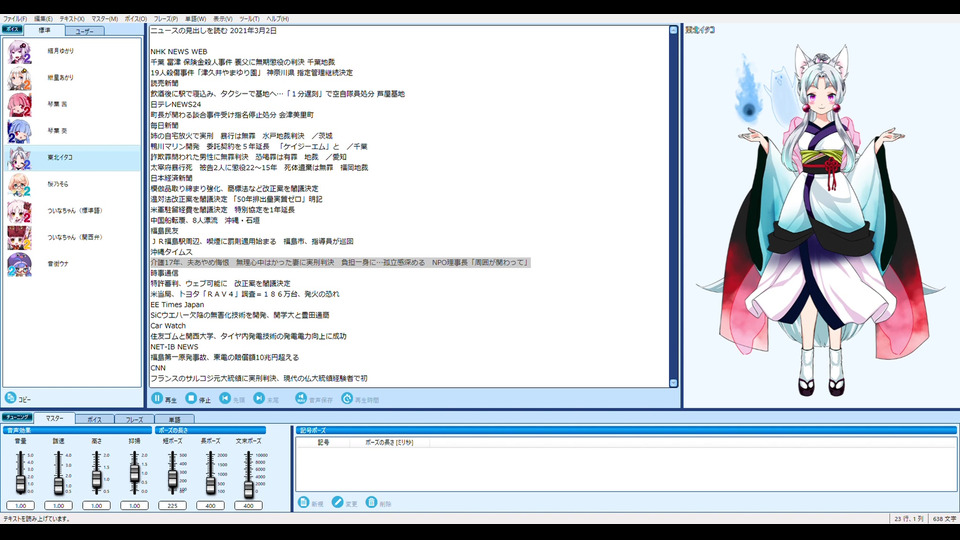Click the 'NET-IB NEWS' line
Viewport: 960px width, 540px height.
click(174, 347)
